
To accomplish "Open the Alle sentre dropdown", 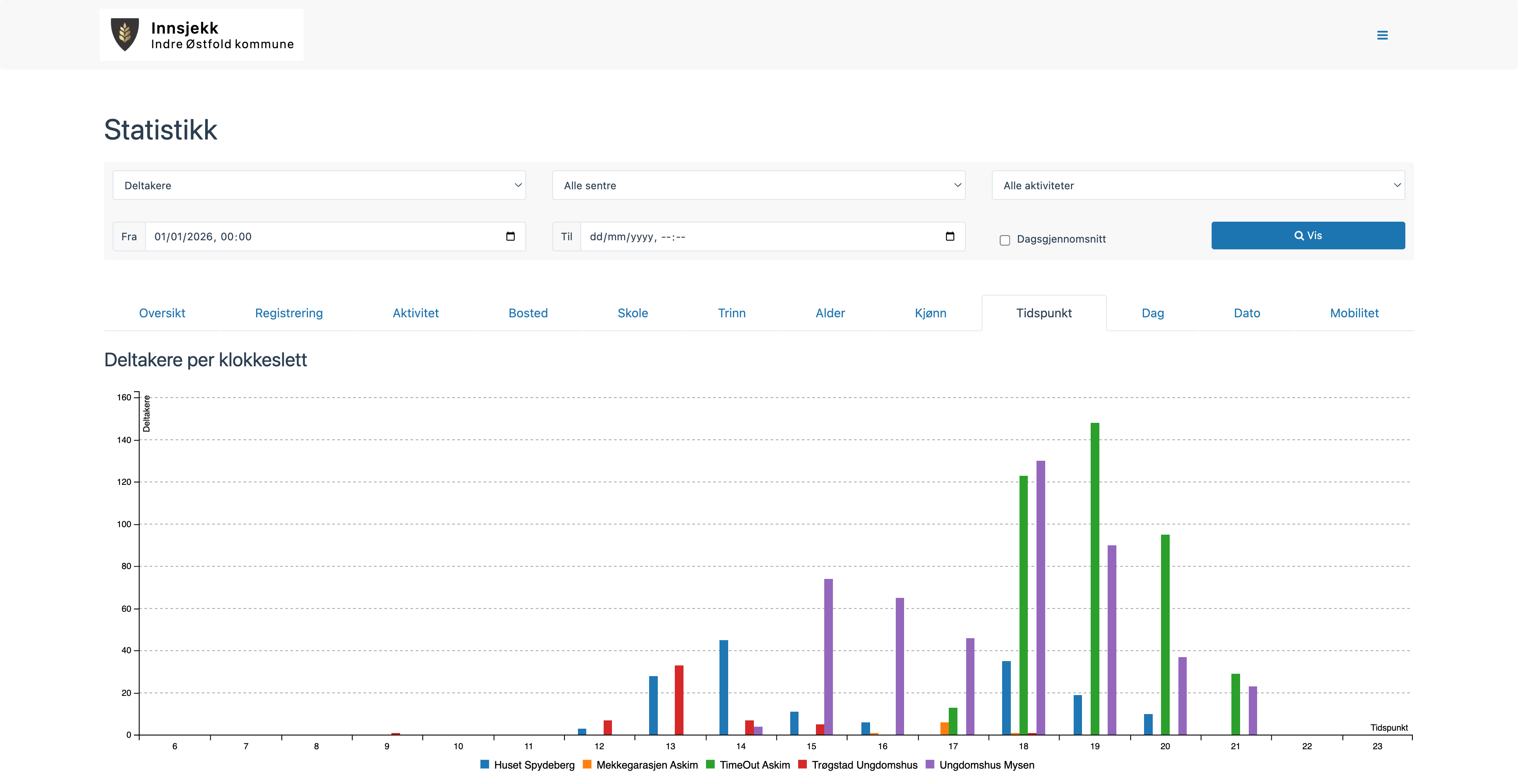I will [x=758, y=186].
